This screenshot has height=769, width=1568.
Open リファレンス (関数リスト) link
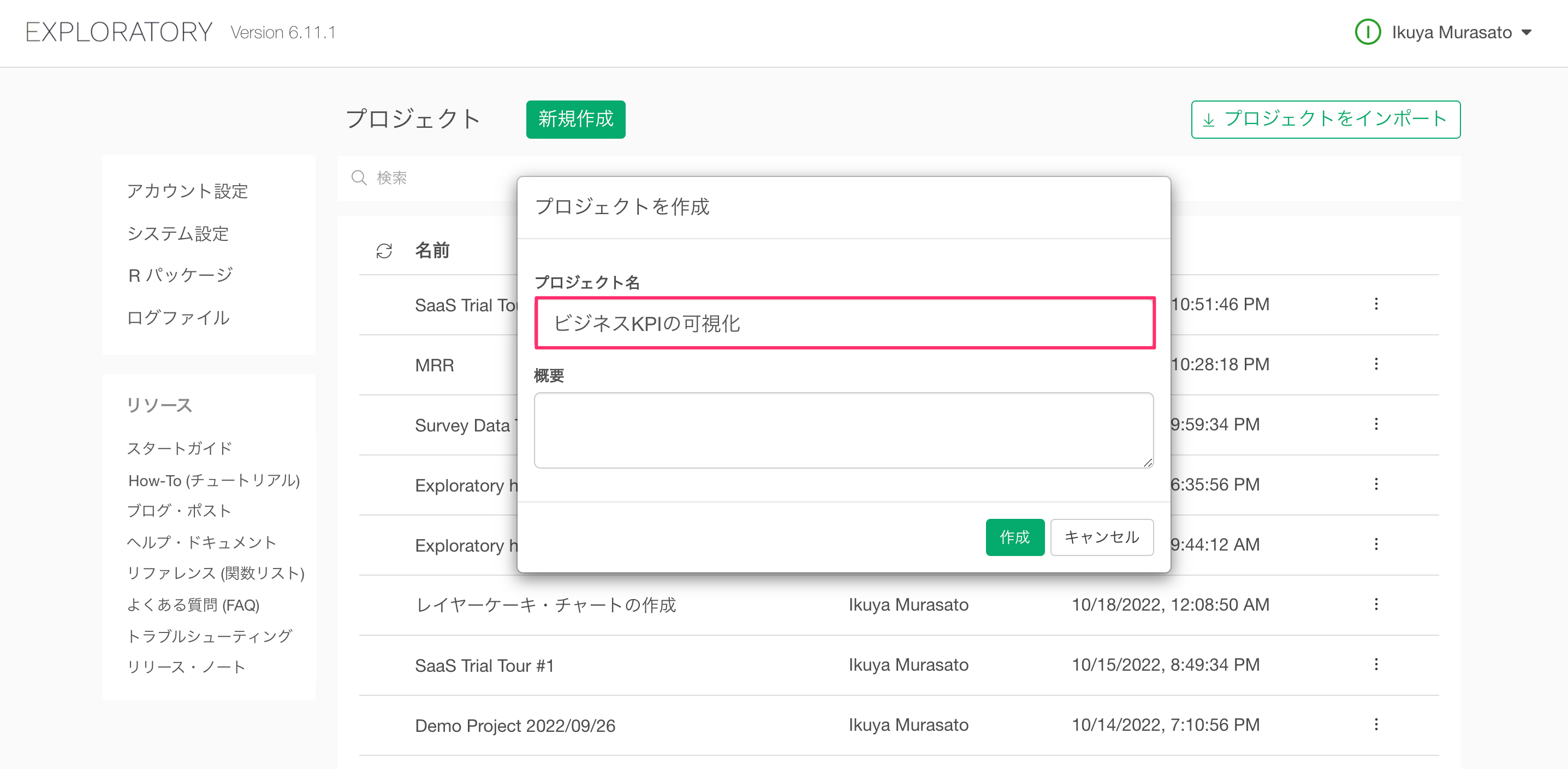point(216,573)
